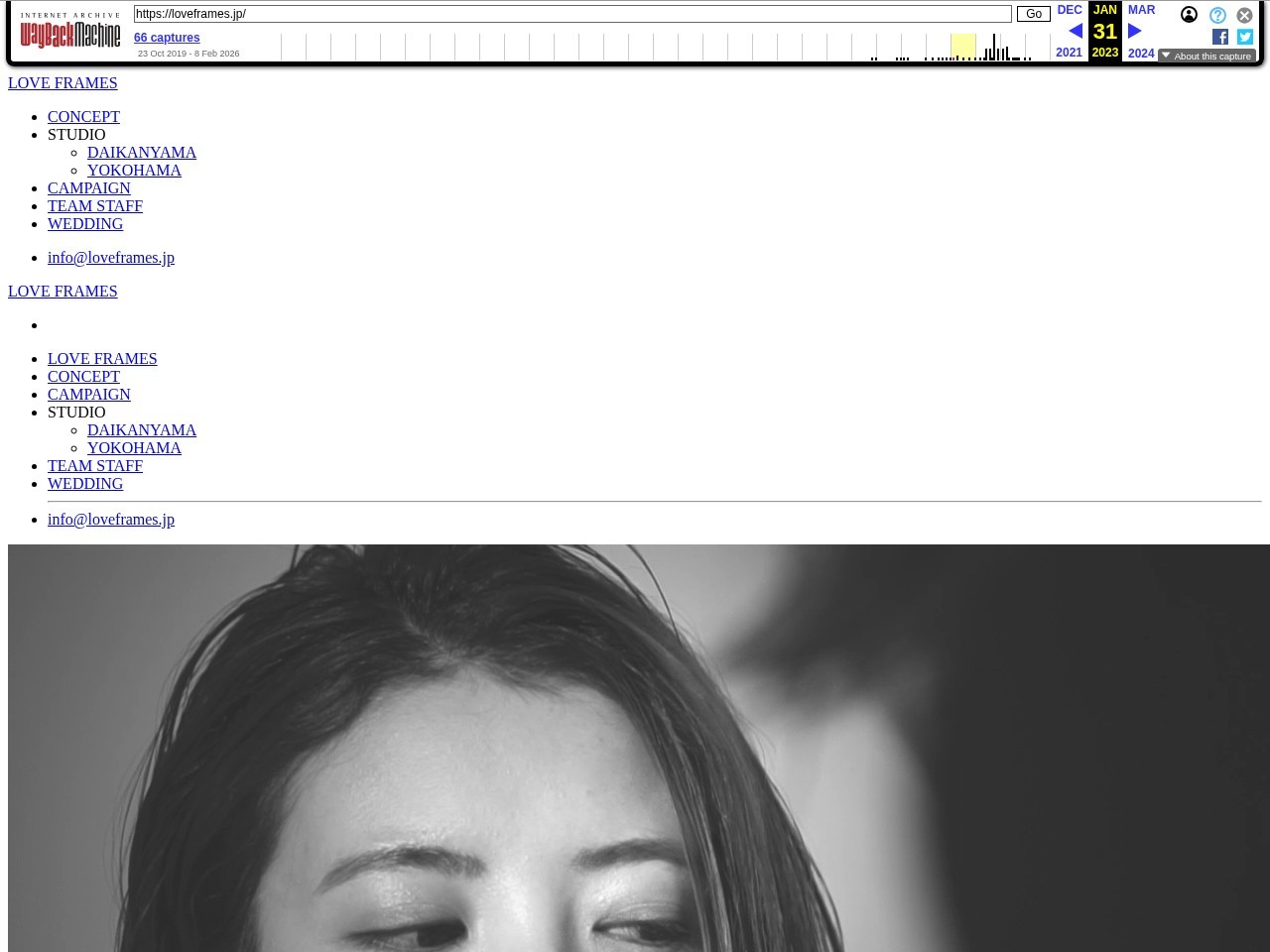Share this capture on Twitter
1270x952 pixels.
point(1245,37)
